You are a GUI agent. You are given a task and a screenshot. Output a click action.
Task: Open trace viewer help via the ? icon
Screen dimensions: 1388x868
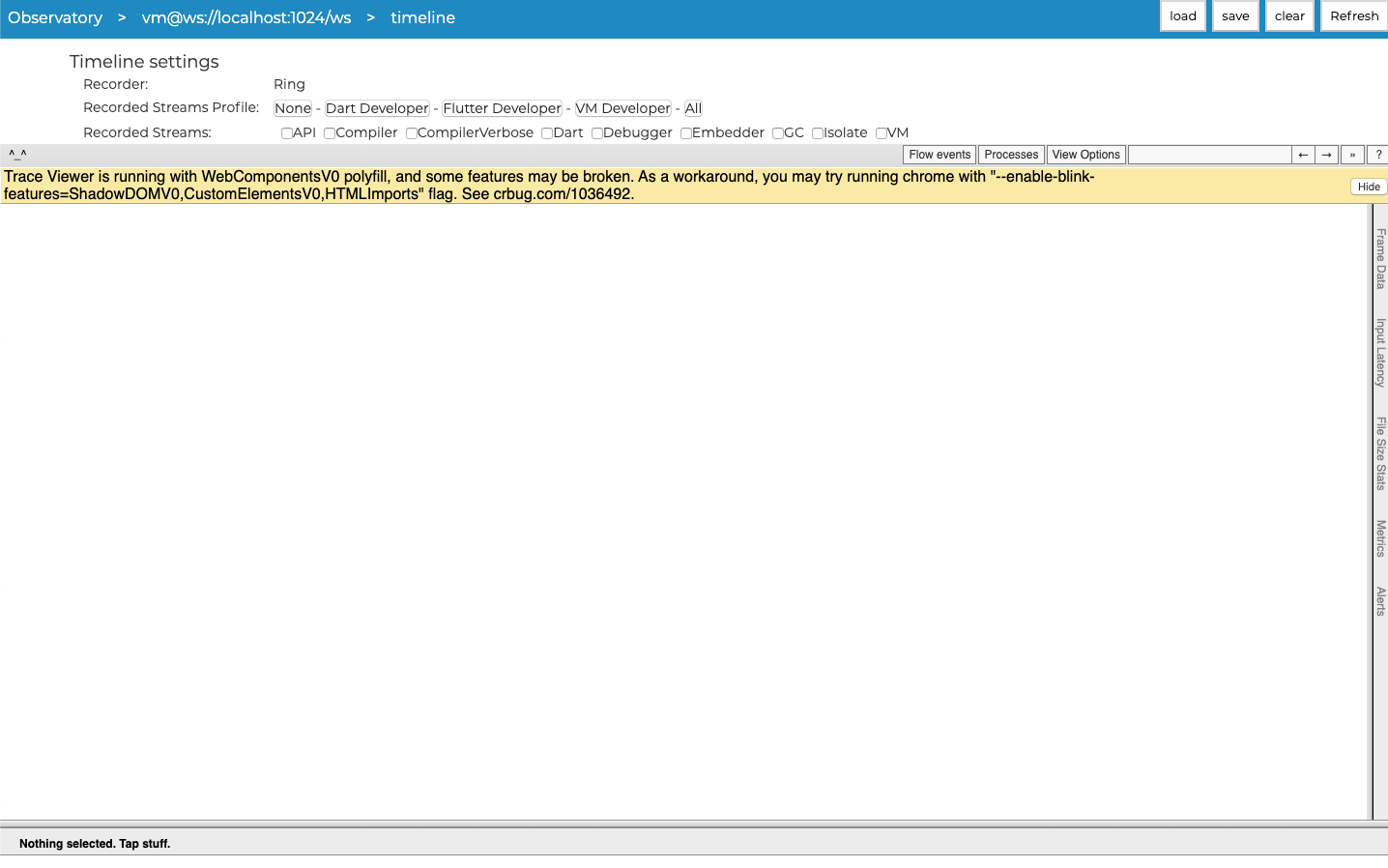coord(1377,154)
